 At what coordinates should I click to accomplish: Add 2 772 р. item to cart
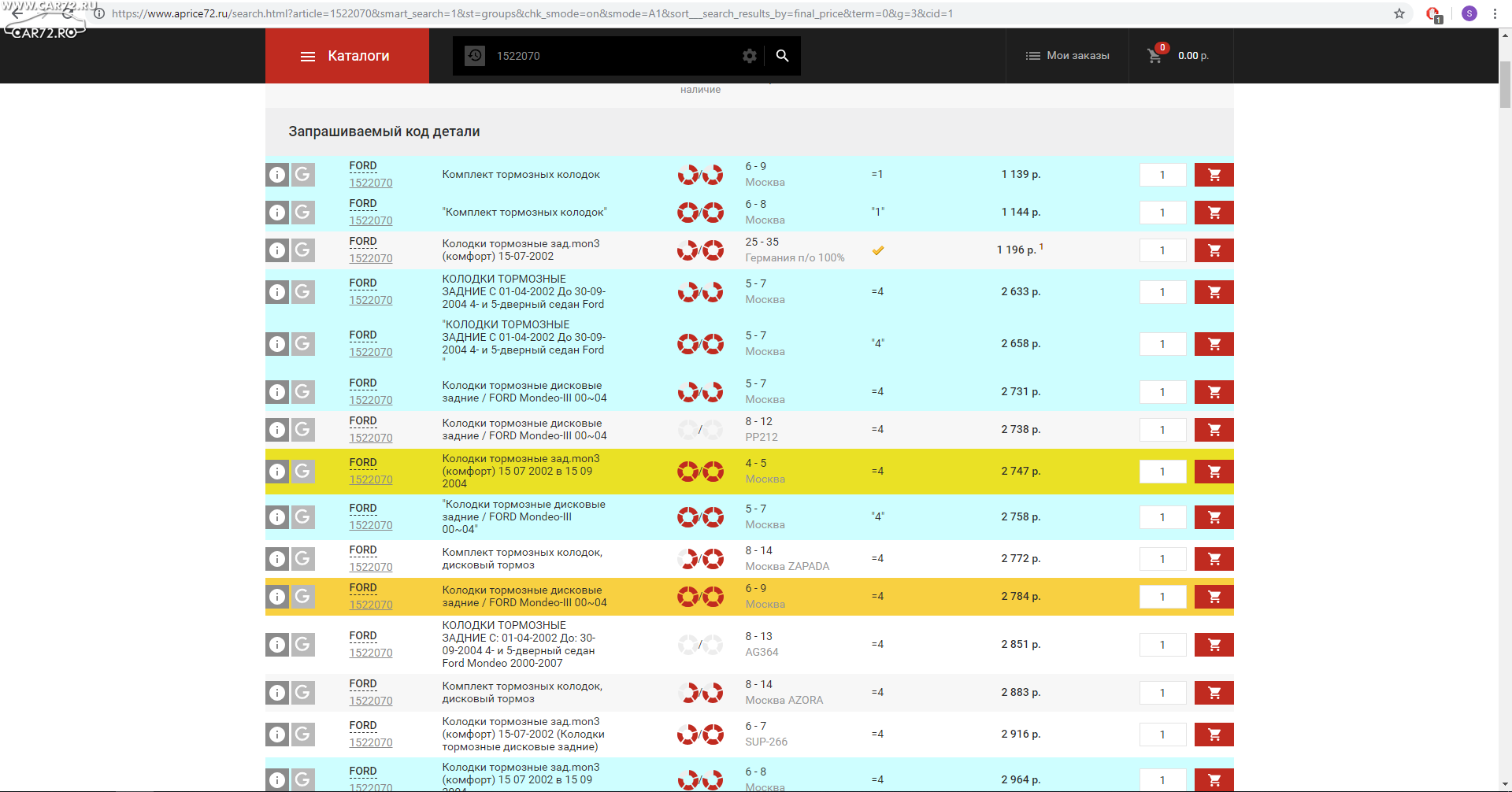pyautogui.click(x=1214, y=559)
